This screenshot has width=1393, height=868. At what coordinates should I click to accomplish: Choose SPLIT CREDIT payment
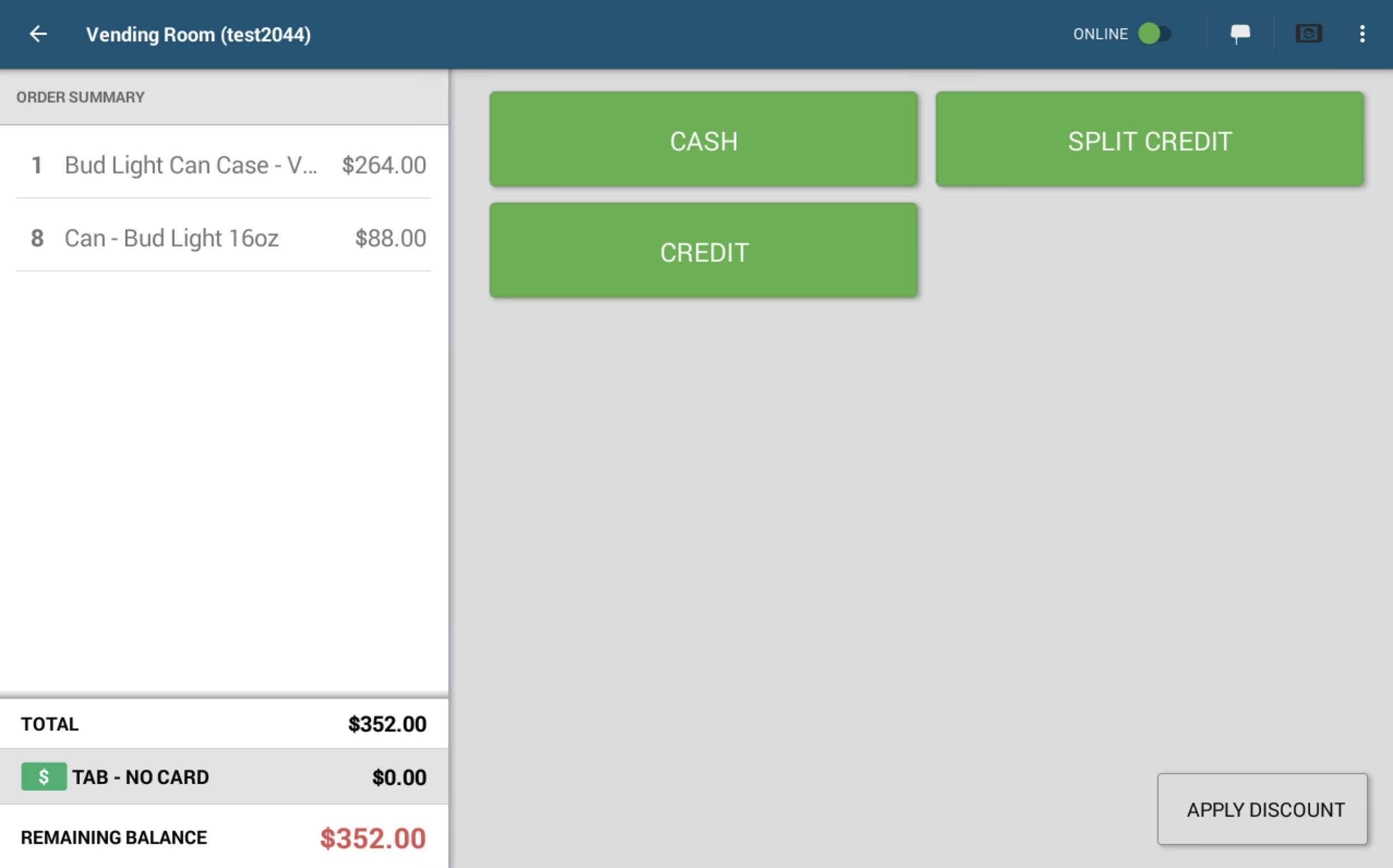(x=1150, y=139)
